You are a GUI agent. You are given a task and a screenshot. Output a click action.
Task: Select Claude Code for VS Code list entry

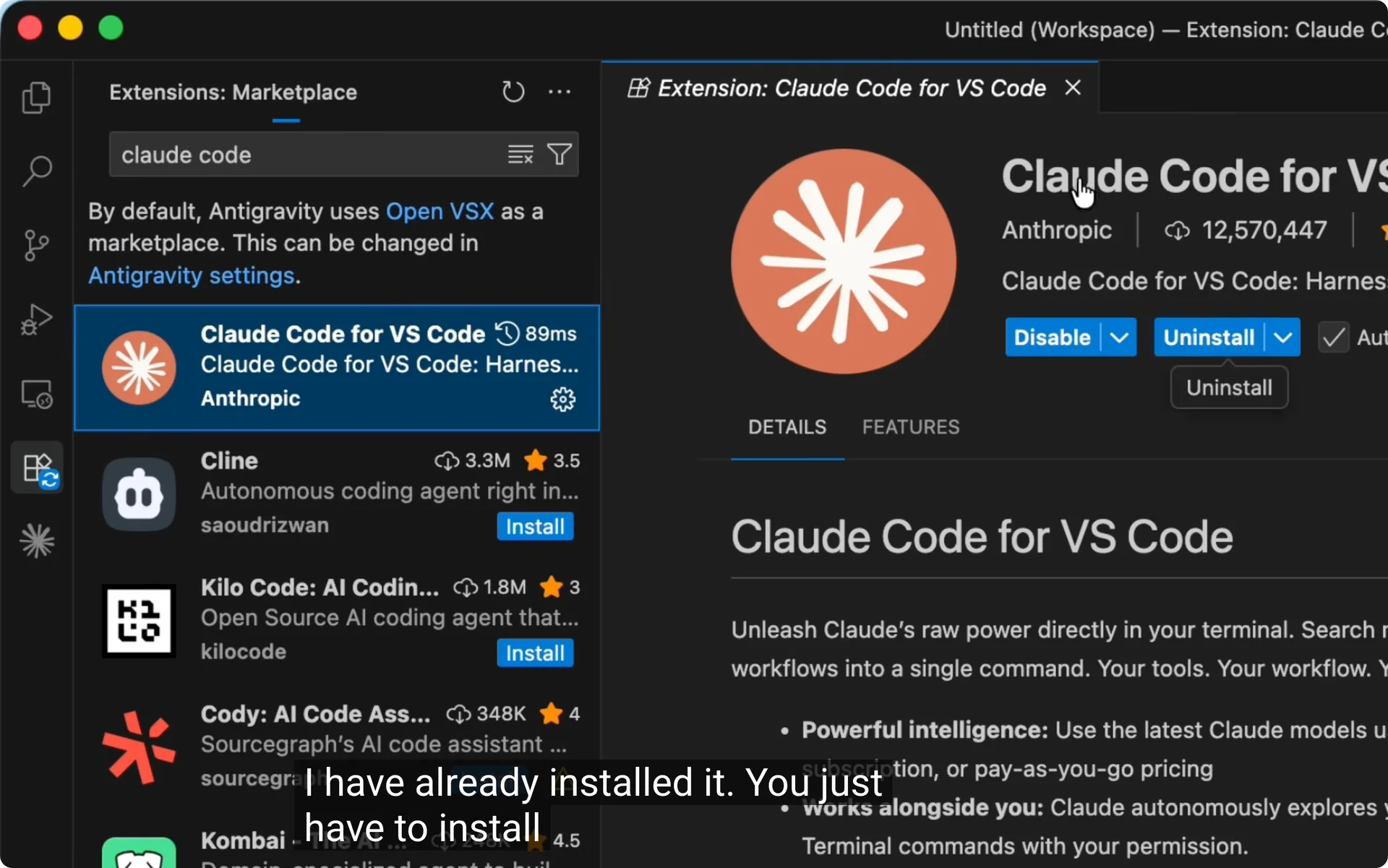337,368
